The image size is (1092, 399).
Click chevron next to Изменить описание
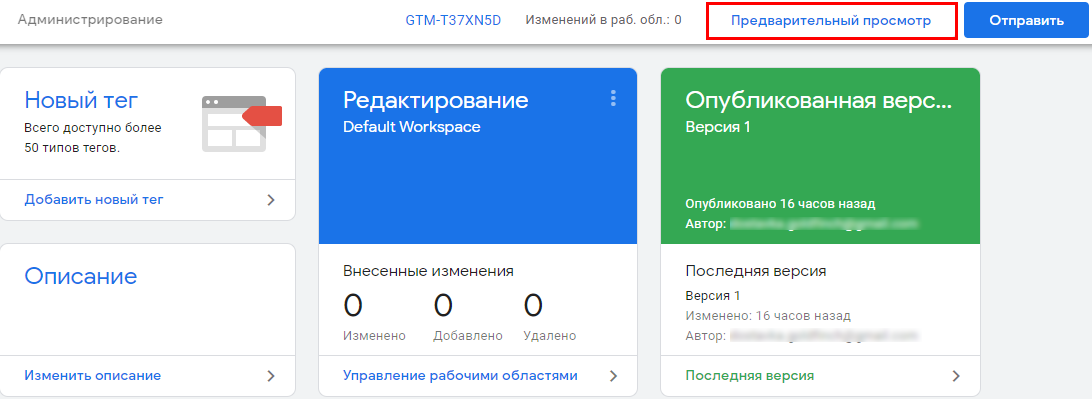tap(272, 376)
